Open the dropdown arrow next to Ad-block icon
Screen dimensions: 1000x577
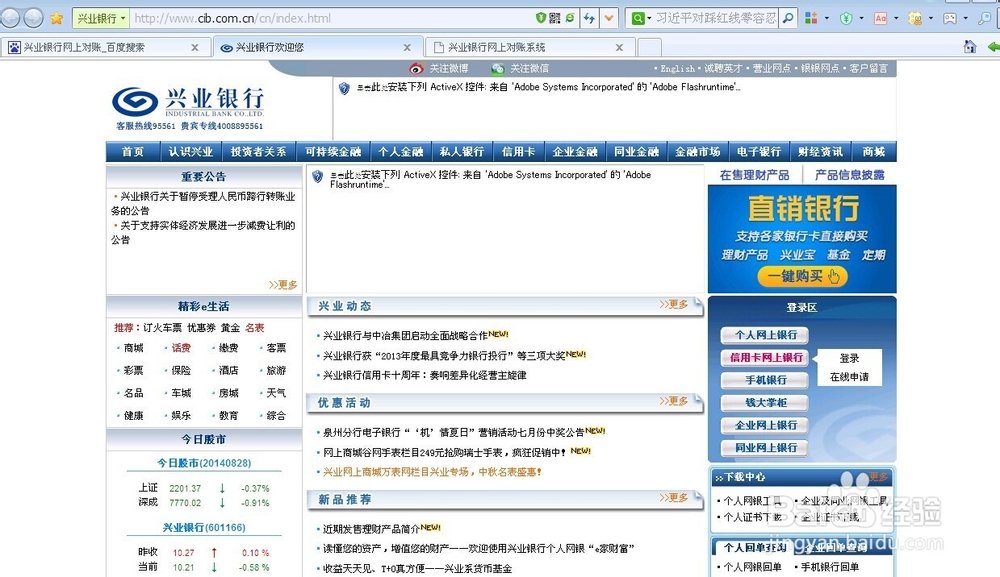(895, 18)
